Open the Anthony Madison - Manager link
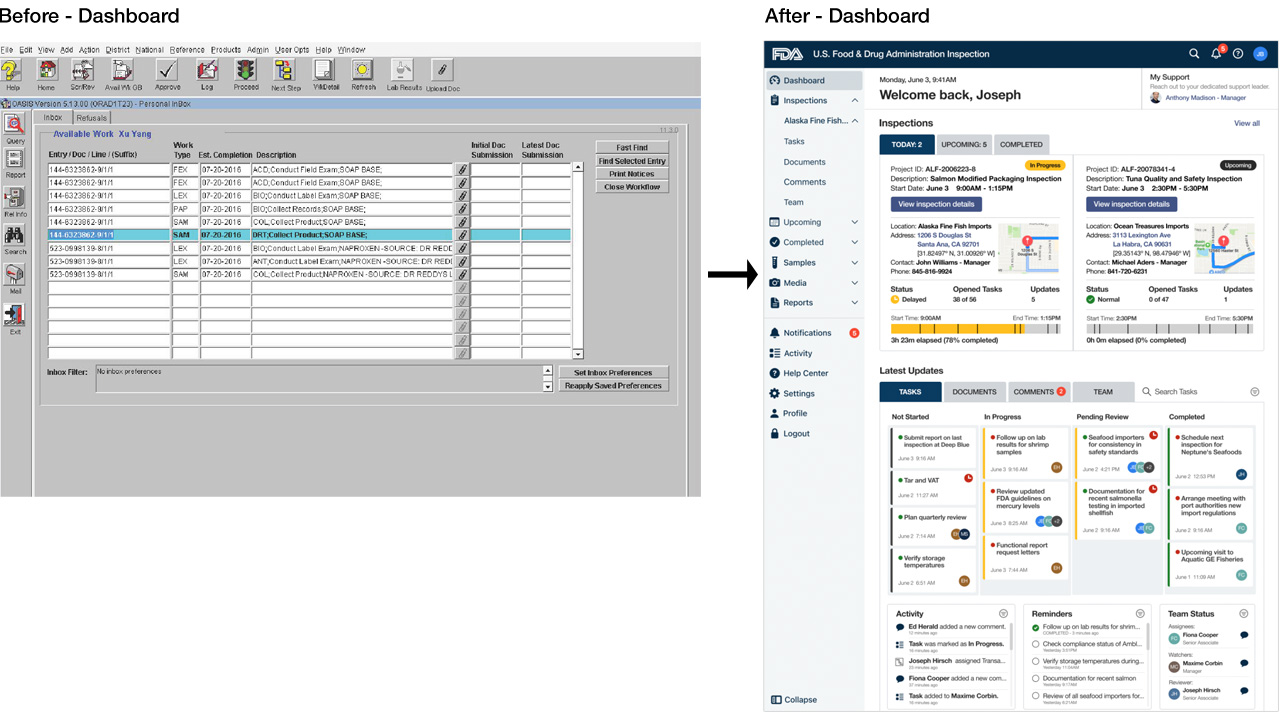Viewport: 1280px width, 715px height. point(1206,98)
